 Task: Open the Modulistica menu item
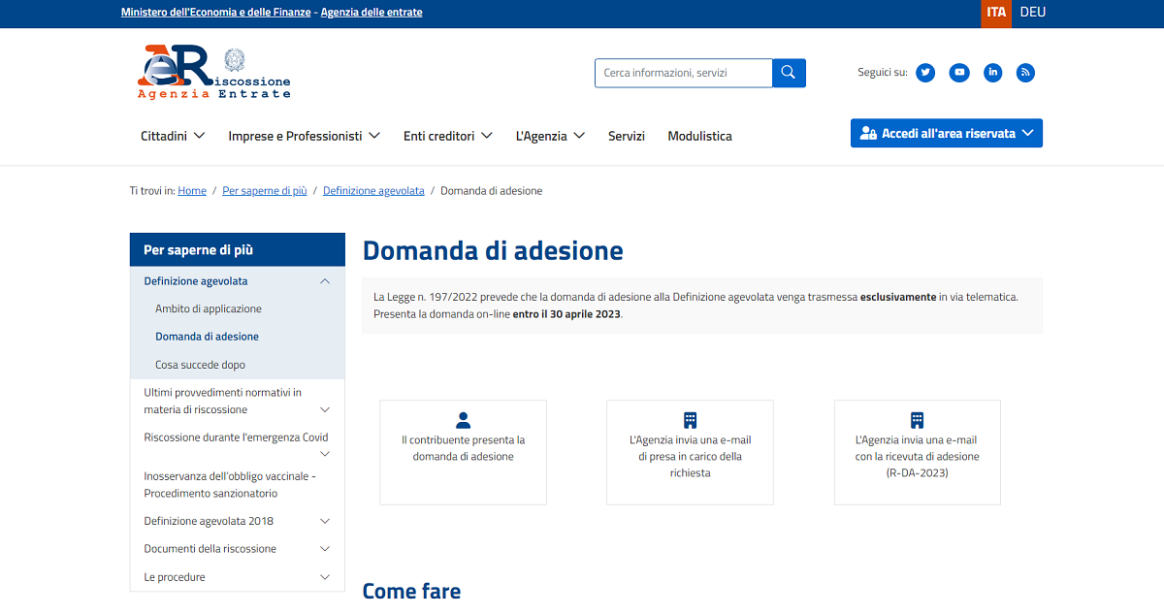699,136
